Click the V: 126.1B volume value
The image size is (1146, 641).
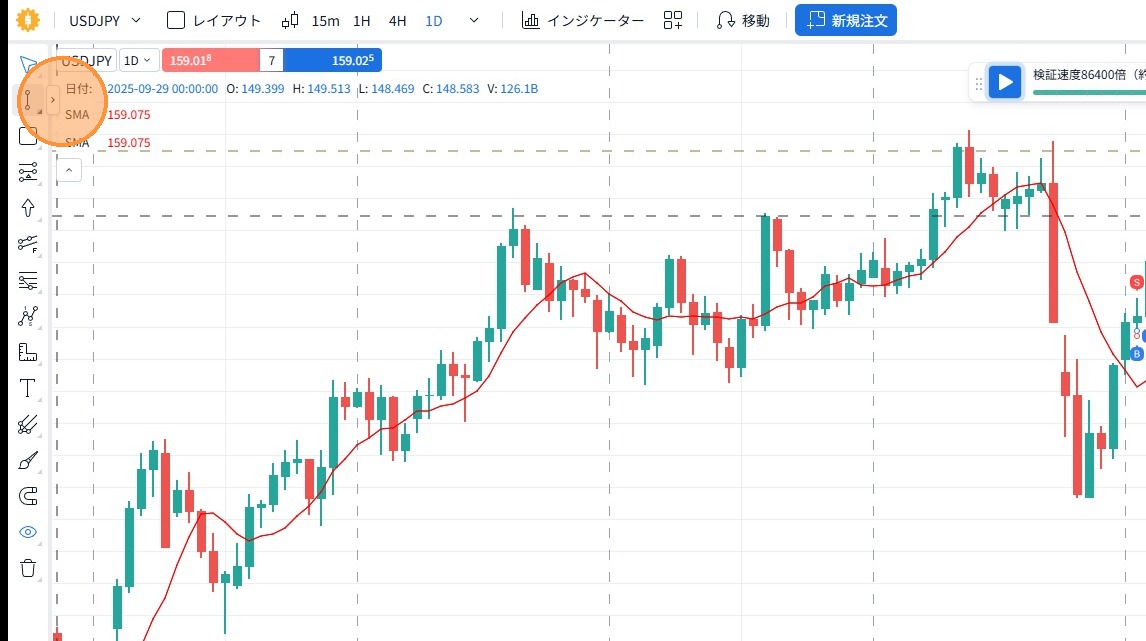(x=512, y=88)
